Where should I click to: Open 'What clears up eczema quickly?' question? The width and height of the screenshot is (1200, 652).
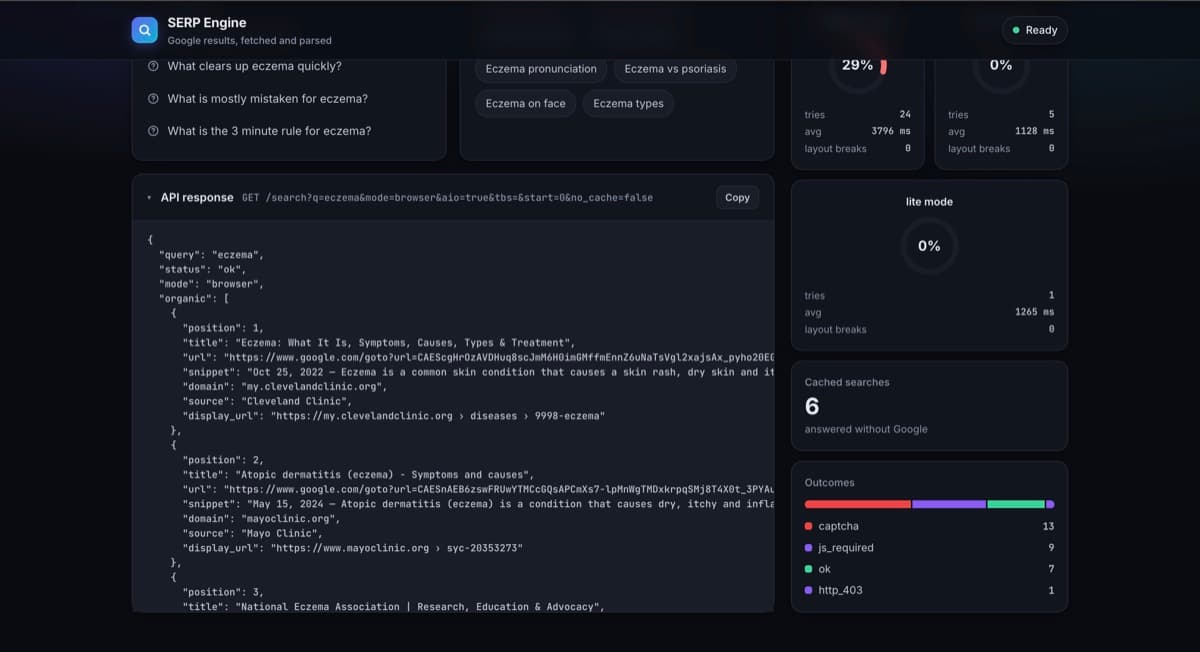(x=254, y=66)
